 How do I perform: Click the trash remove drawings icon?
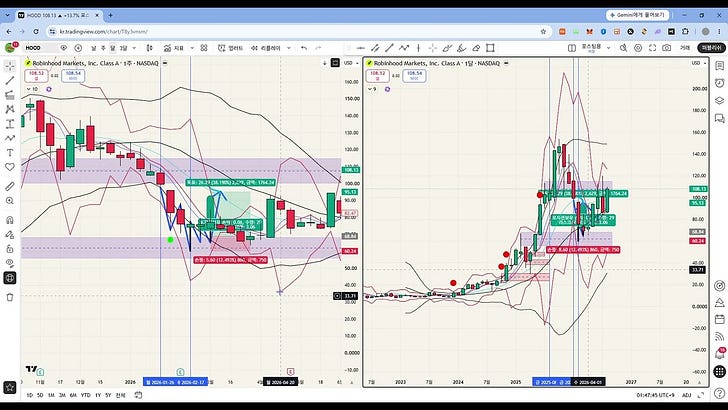tap(10, 297)
